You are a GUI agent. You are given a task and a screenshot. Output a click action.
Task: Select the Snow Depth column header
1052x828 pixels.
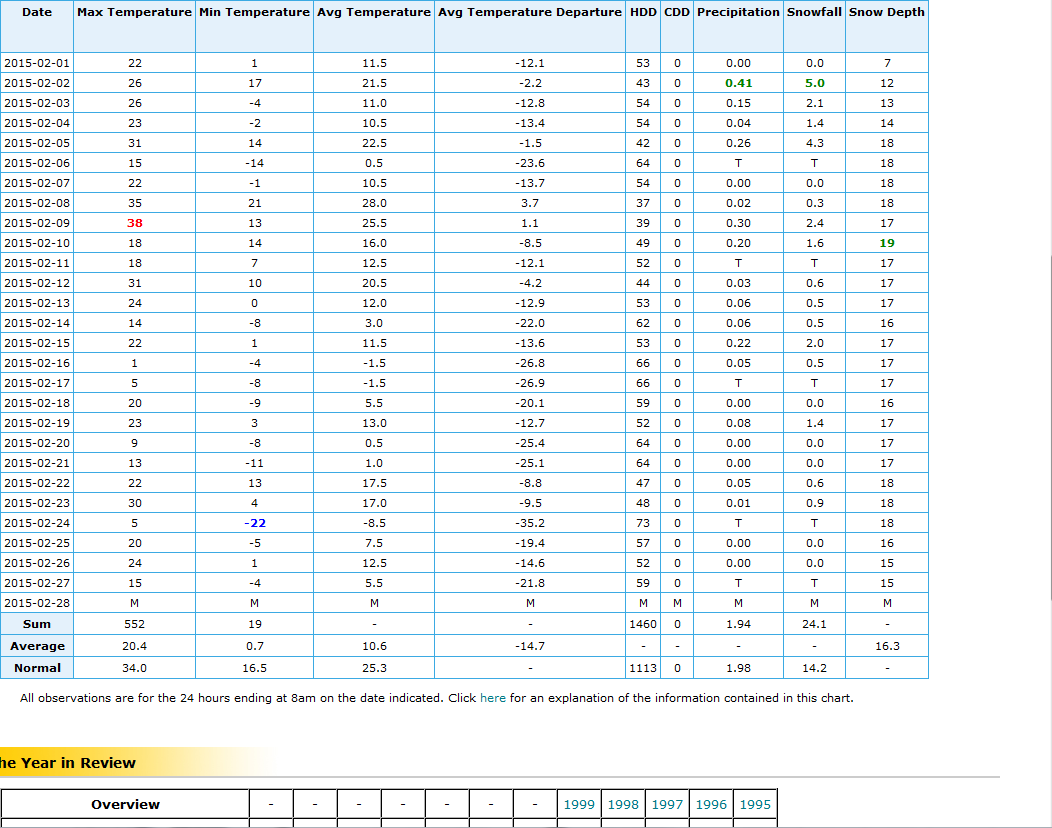tap(887, 12)
